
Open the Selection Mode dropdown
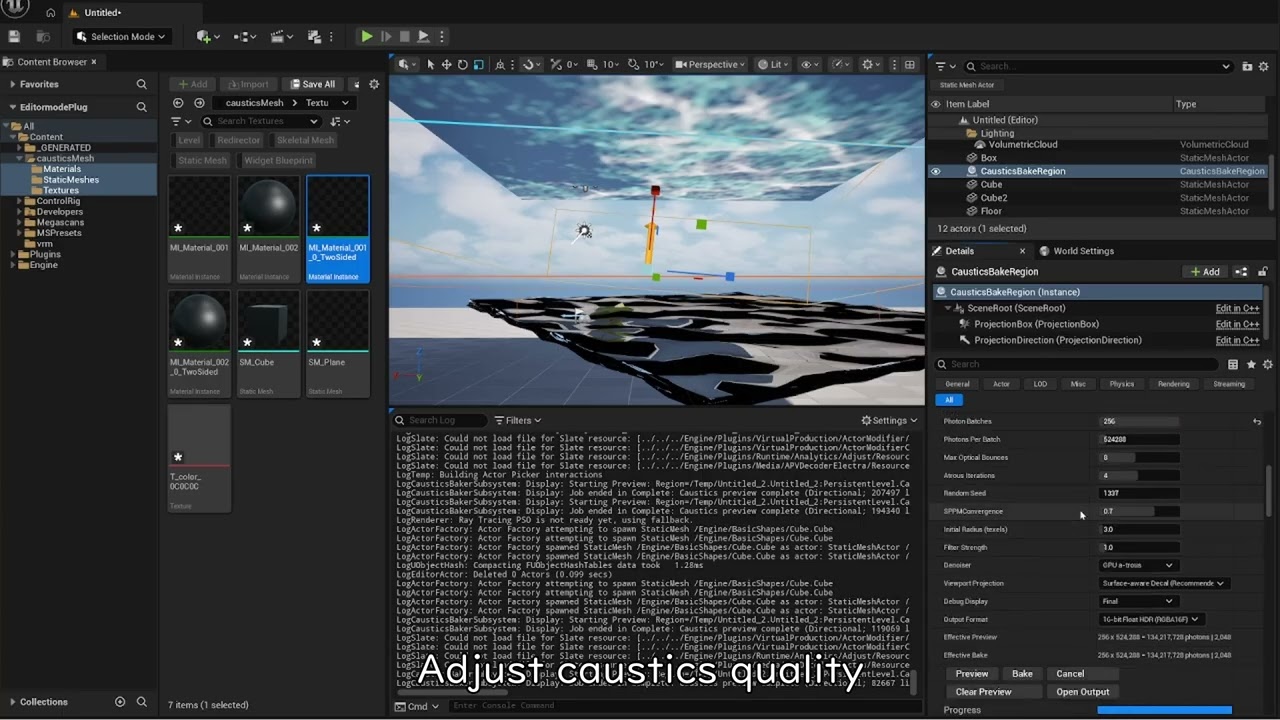click(121, 37)
